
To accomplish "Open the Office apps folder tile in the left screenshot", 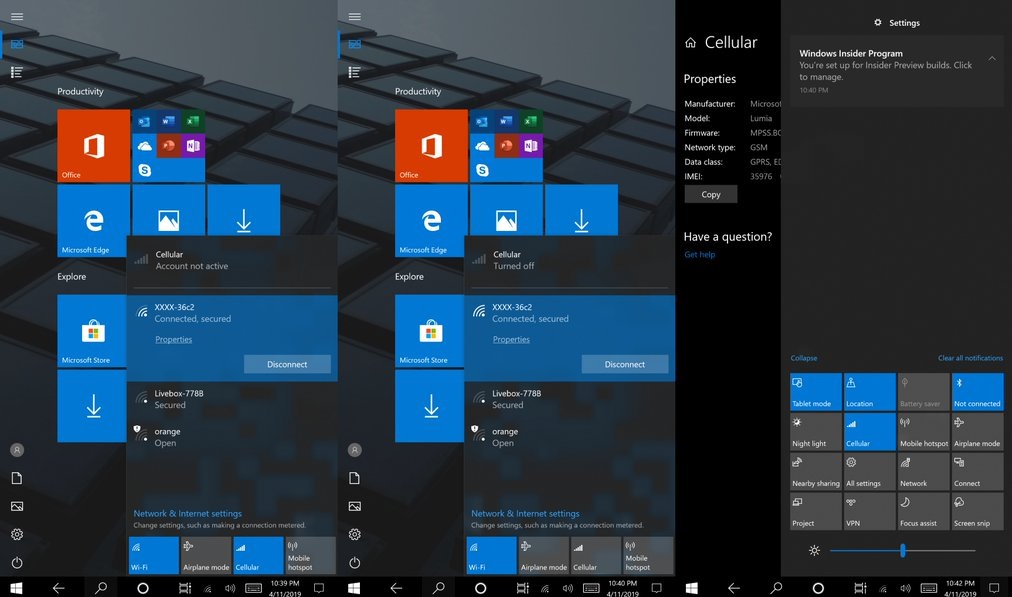I will [168, 146].
